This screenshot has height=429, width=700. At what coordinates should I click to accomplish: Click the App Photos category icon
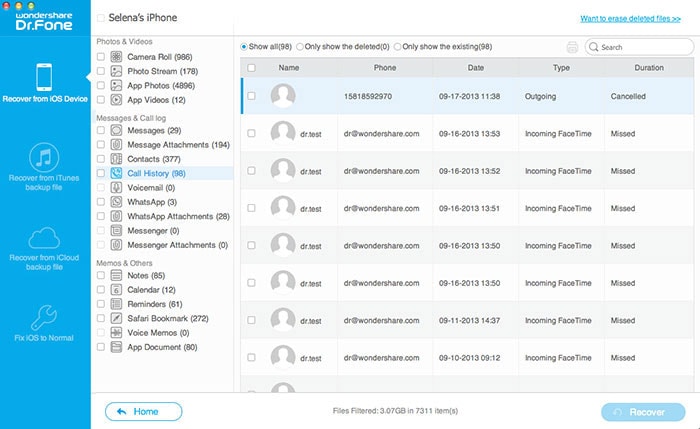pos(116,85)
